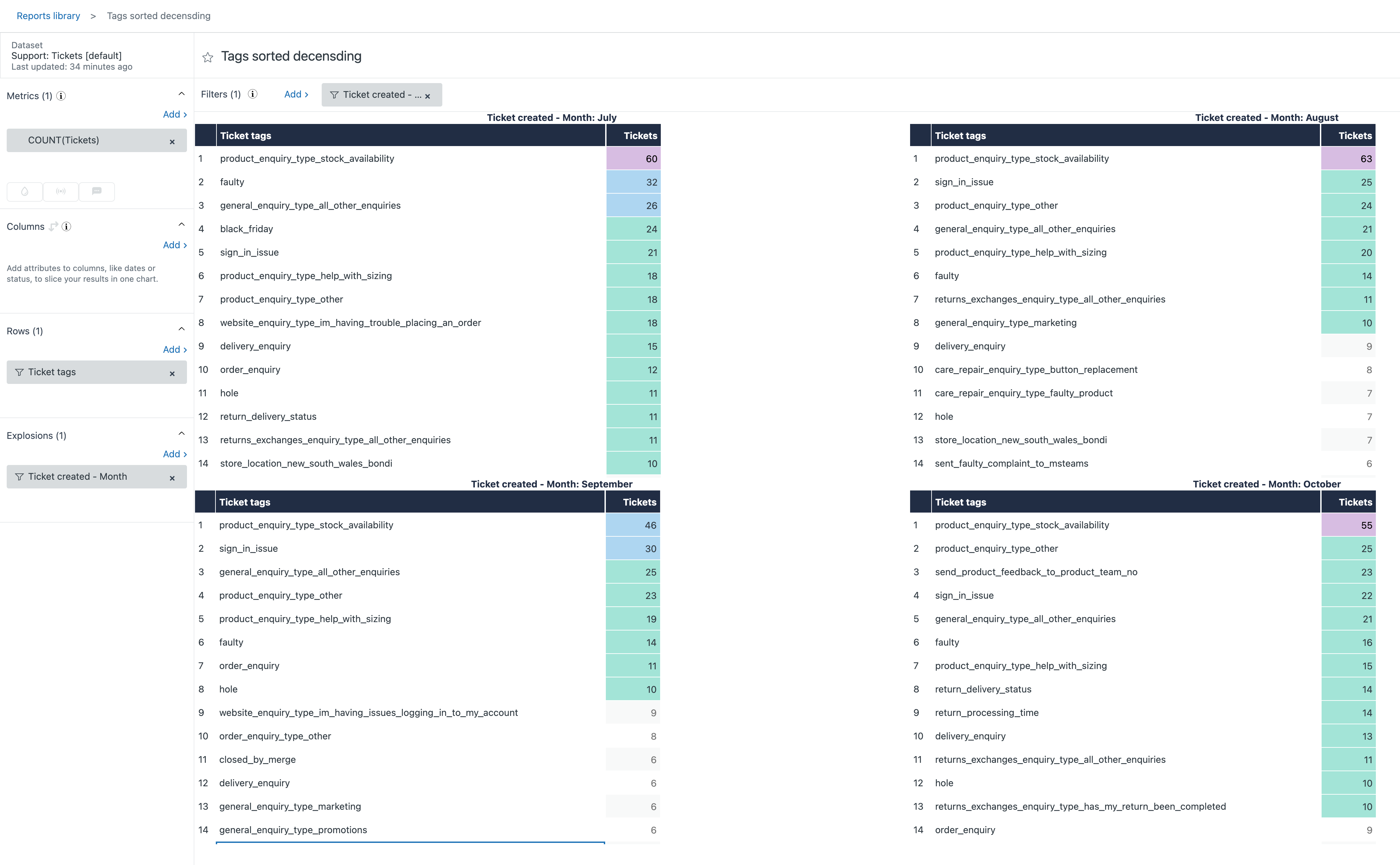Click the Ticket created - Month: July heading
Image resolution: width=1400 pixels, height=865 pixels.
[x=552, y=118]
